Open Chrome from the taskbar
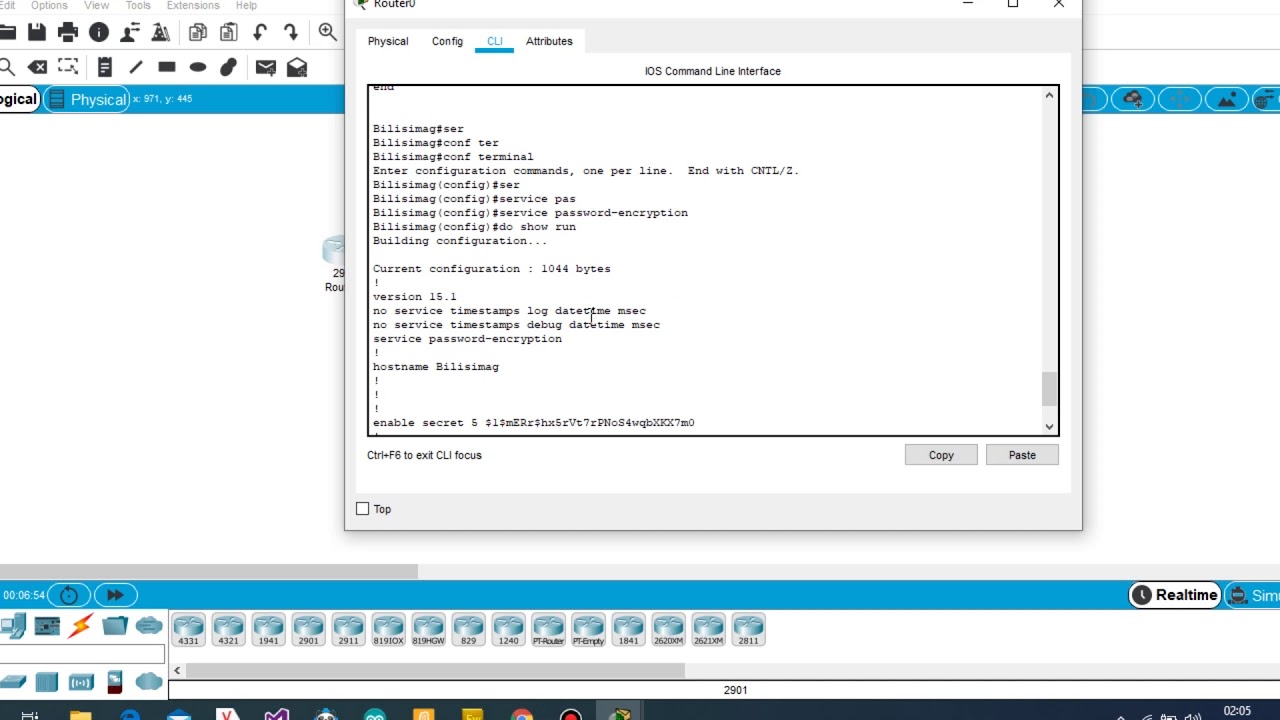Screen dimensions: 1280x720 coord(522,716)
